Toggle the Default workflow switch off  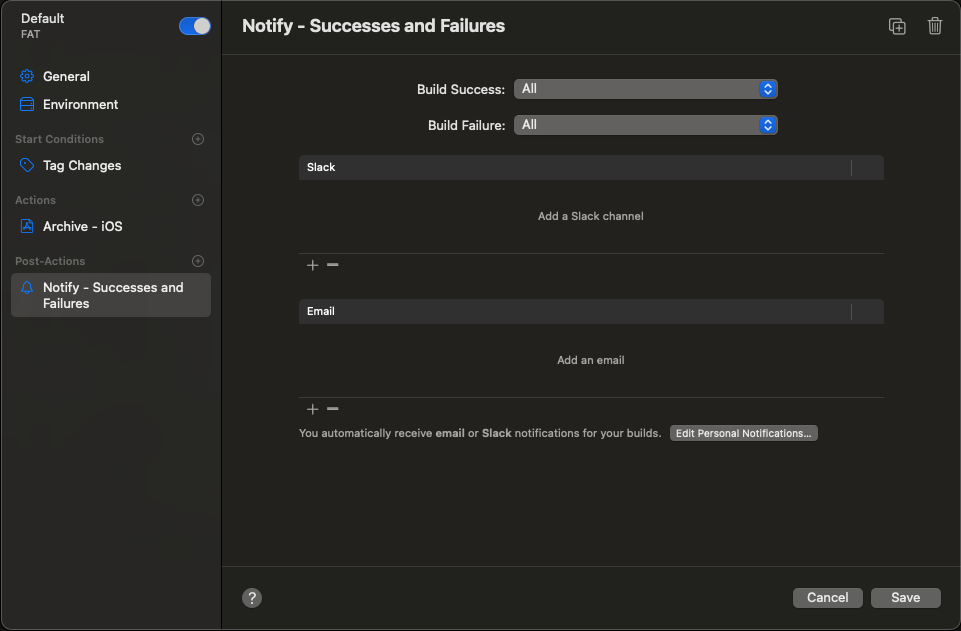(x=195, y=26)
